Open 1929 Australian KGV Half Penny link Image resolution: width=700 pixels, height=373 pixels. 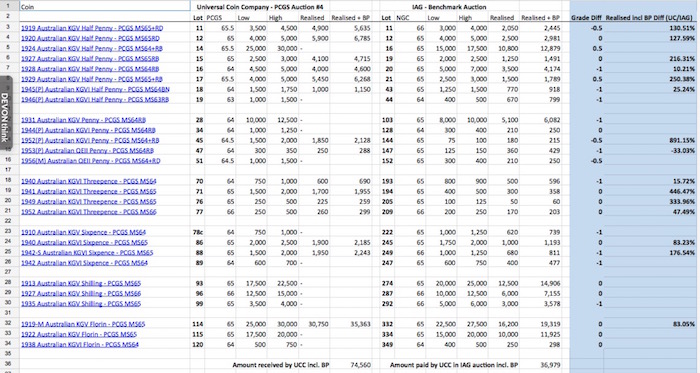[x=92, y=79]
